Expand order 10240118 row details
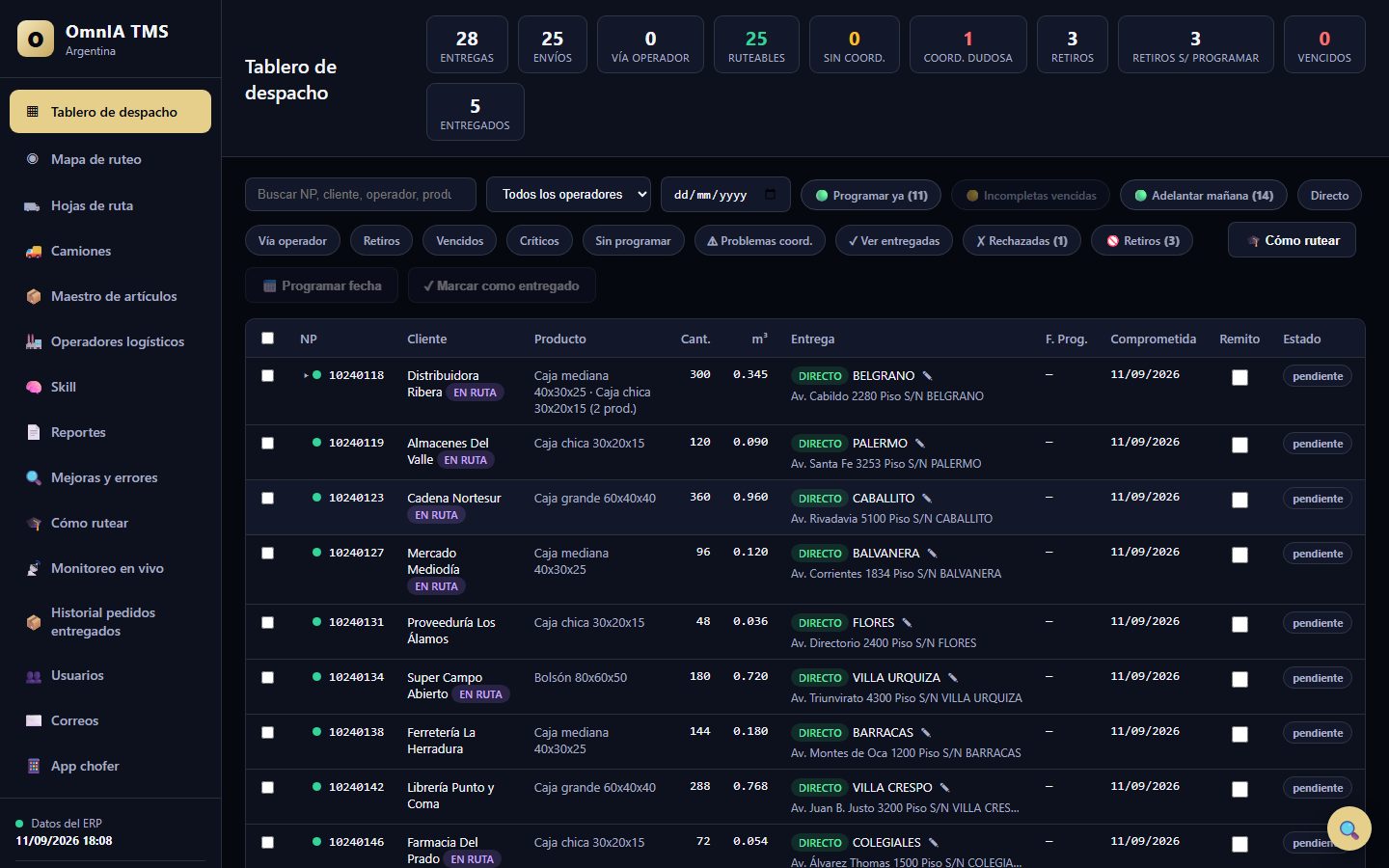This screenshot has height=868, width=1389. point(306,376)
